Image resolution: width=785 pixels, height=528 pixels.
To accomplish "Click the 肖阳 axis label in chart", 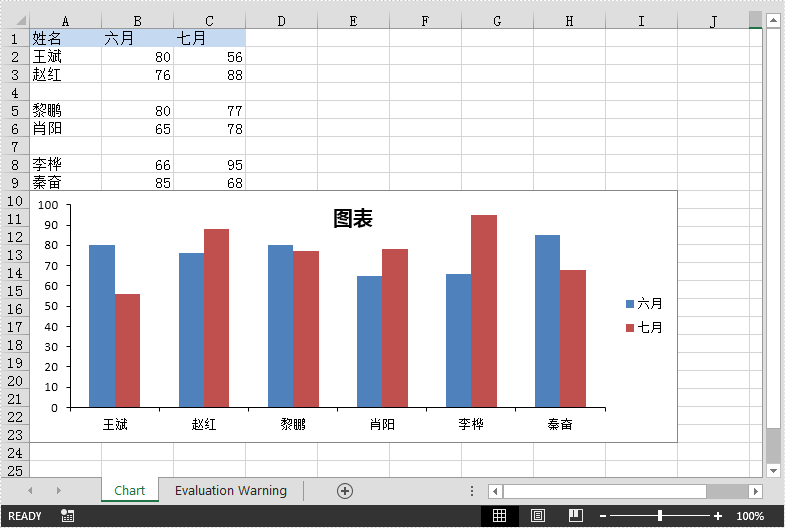I will pos(382,424).
